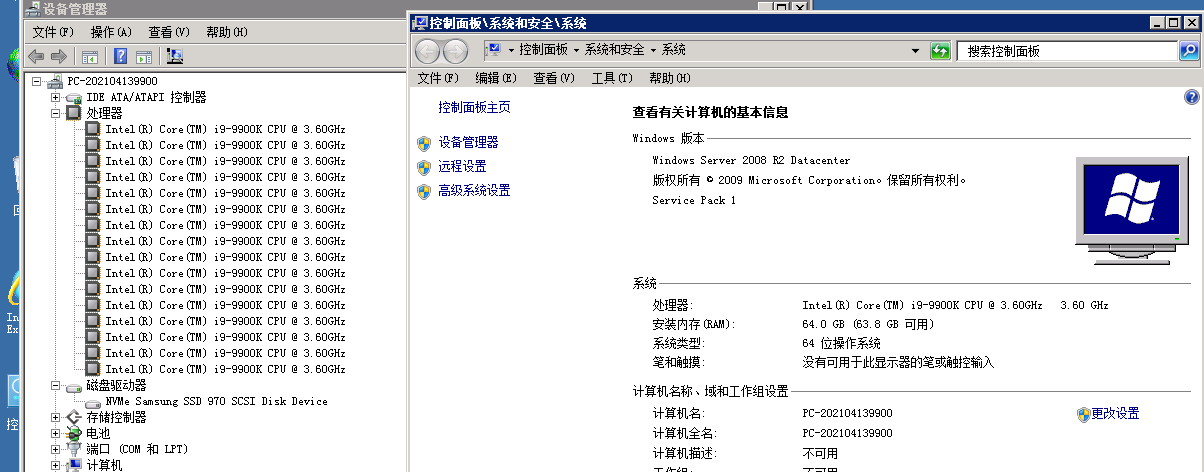Viewport: 1204px width, 472px height.
Task: Toggle the show/hide console tree toolbar icon
Action: coord(90,56)
